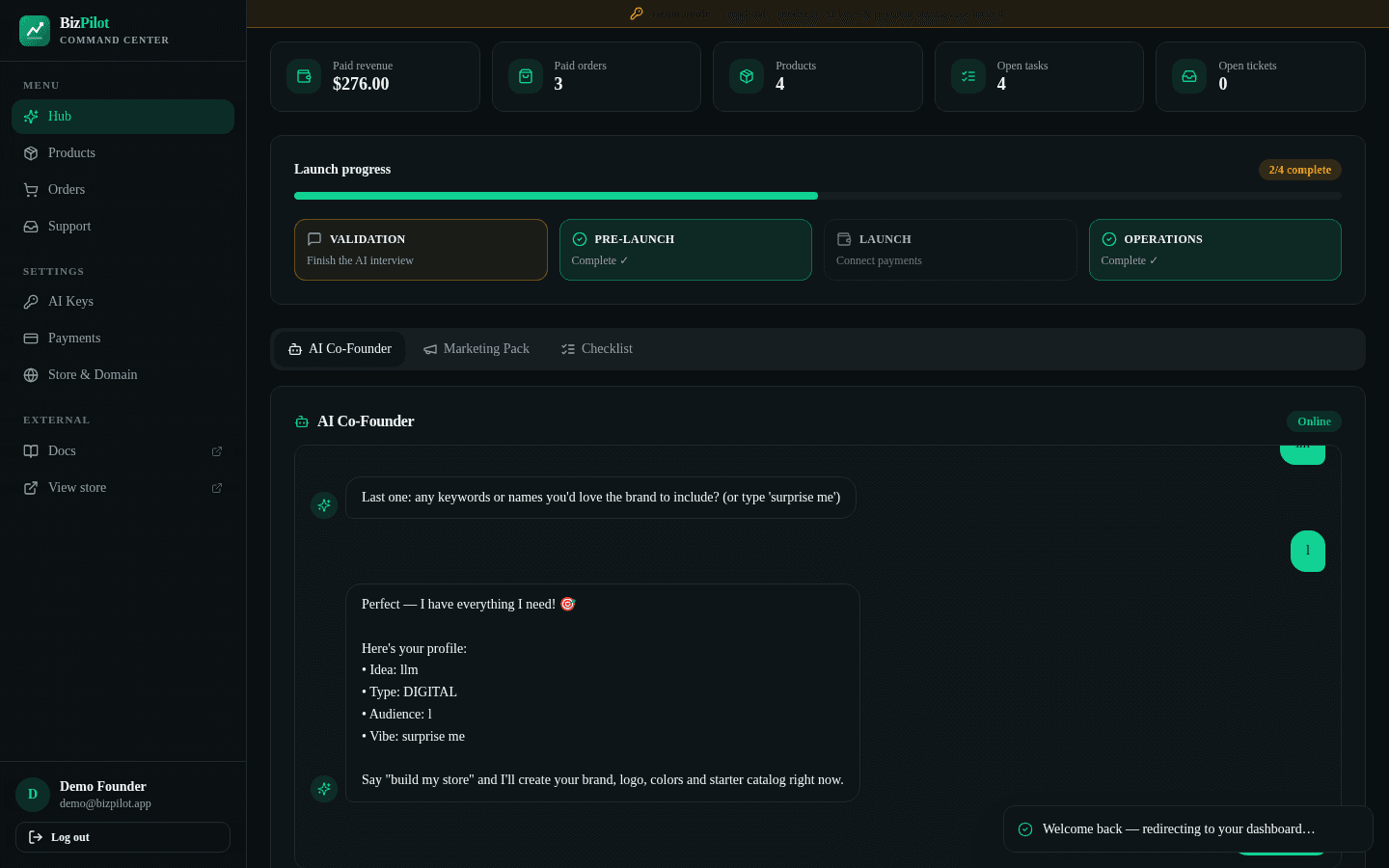Switch to the Marketing Pack tab
The height and width of the screenshot is (868, 1389).
pyautogui.click(x=477, y=349)
